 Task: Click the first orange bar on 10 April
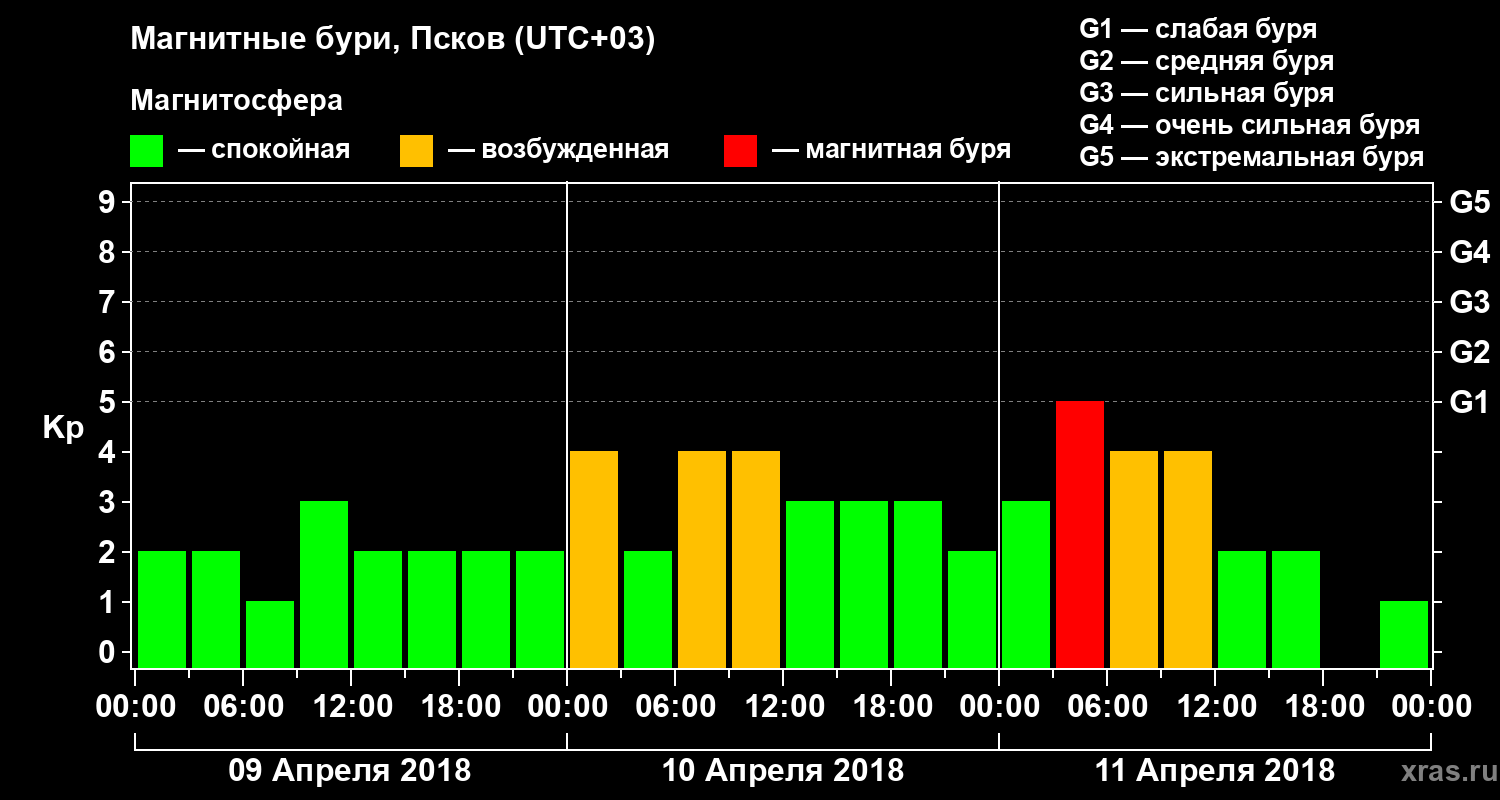[x=594, y=559]
